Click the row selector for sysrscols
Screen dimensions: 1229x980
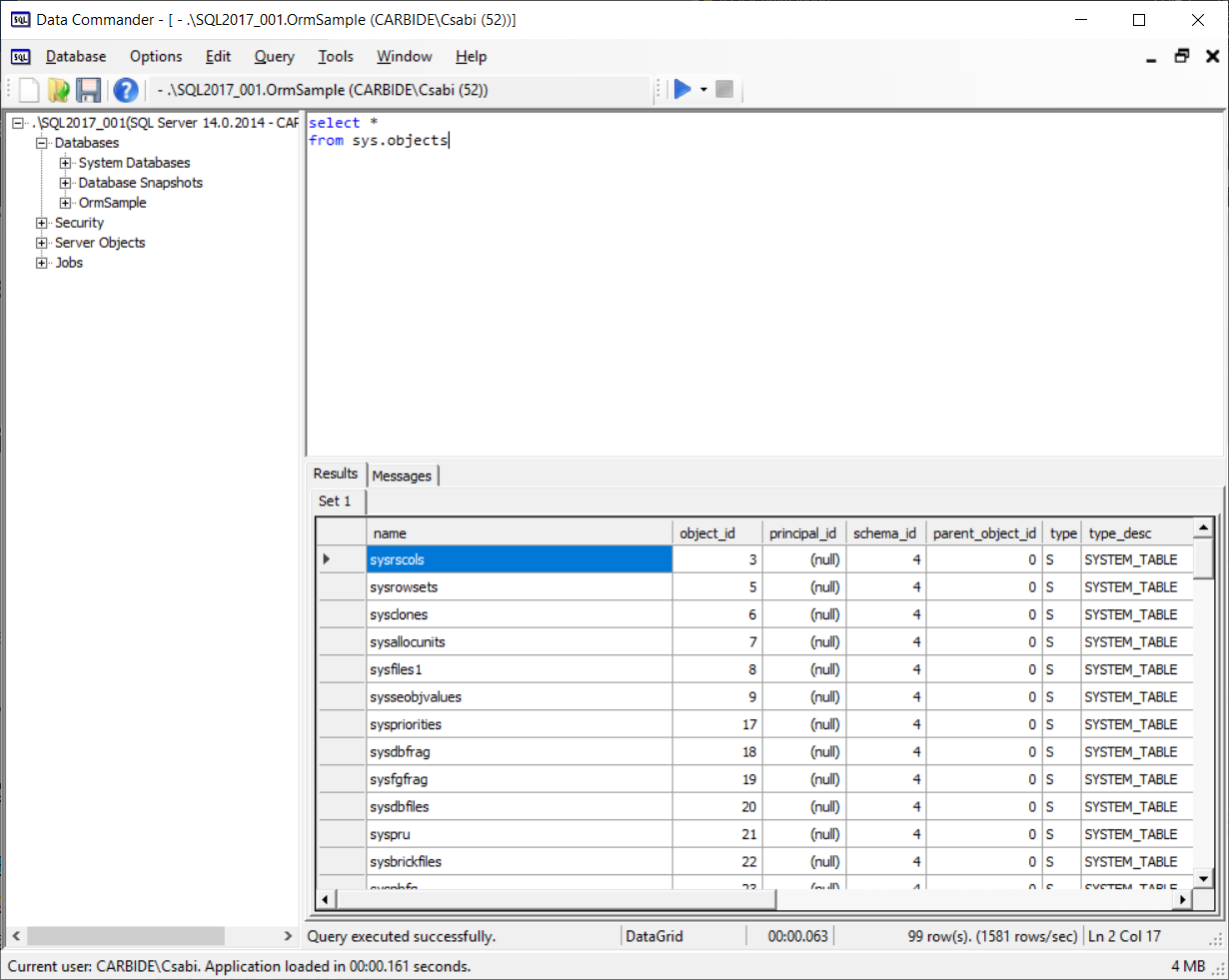(x=342, y=559)
